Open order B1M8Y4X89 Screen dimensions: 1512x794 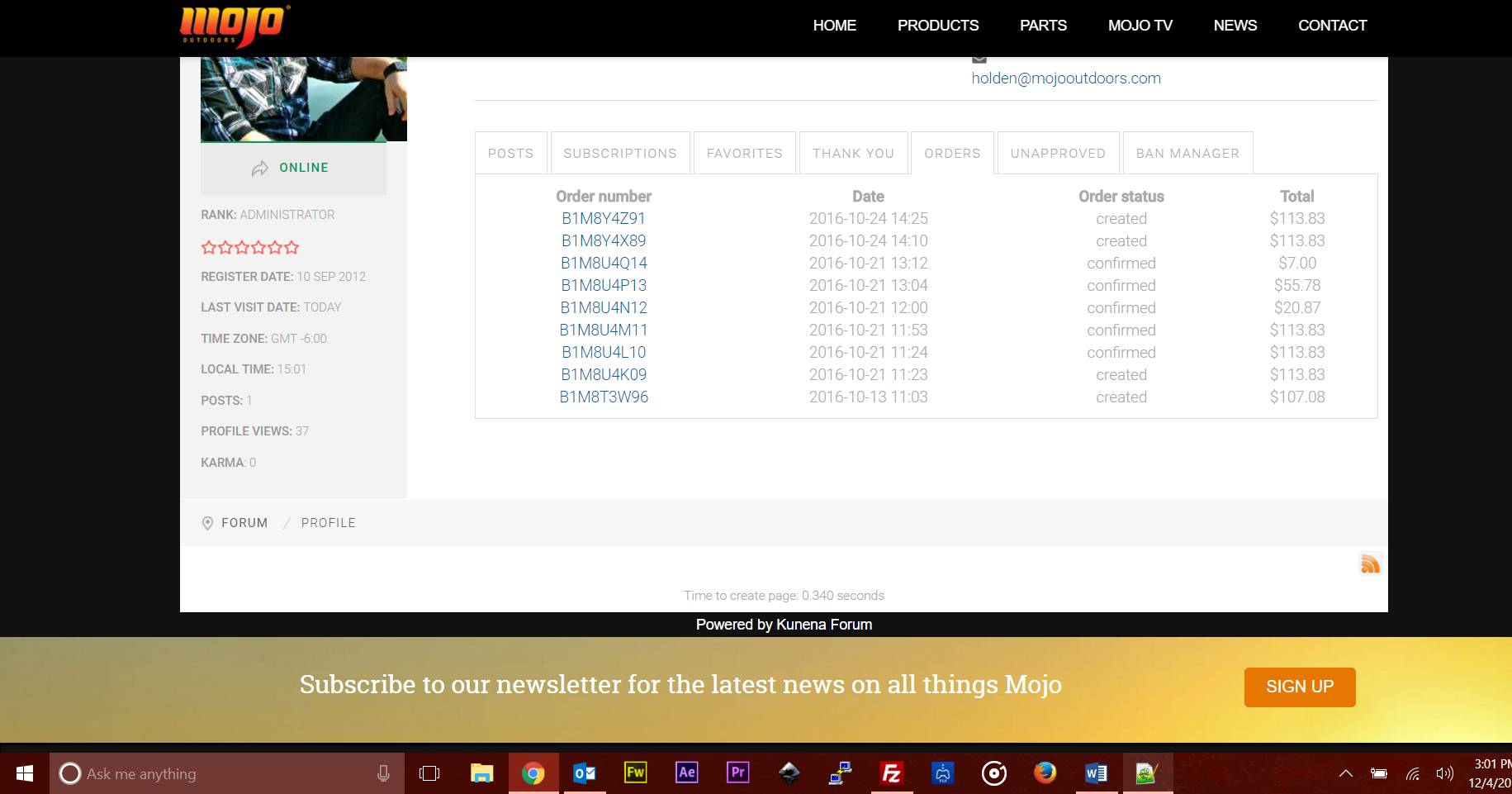tap(604, 240)
